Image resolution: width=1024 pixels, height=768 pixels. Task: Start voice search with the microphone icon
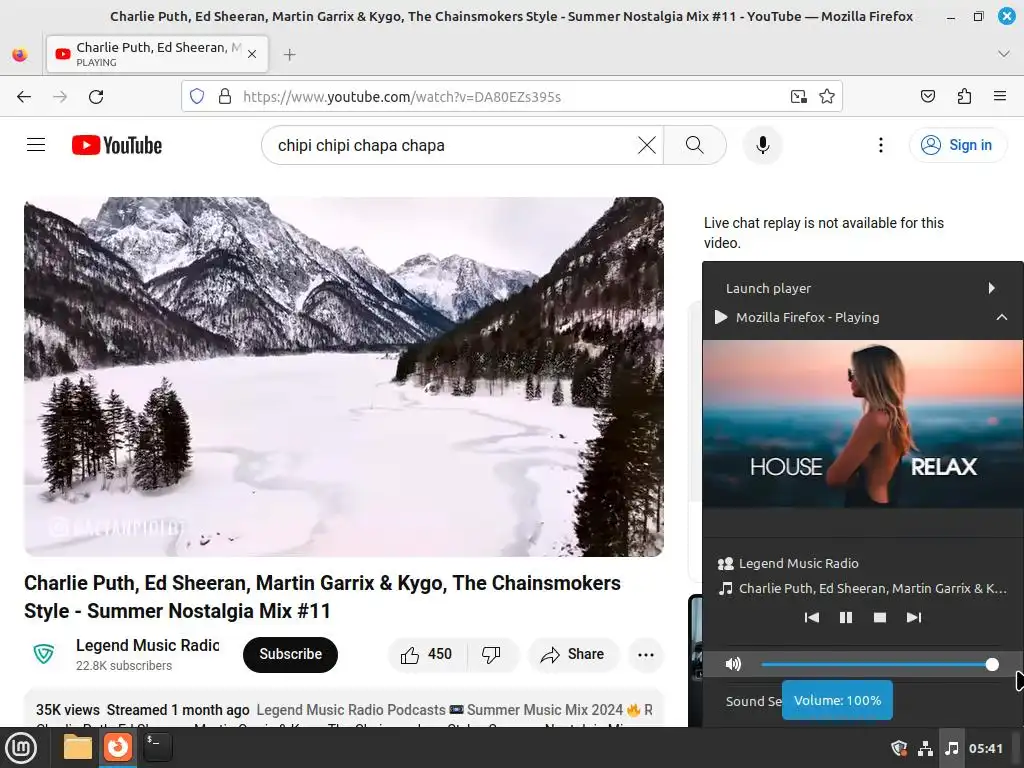[x=762, y=145]
